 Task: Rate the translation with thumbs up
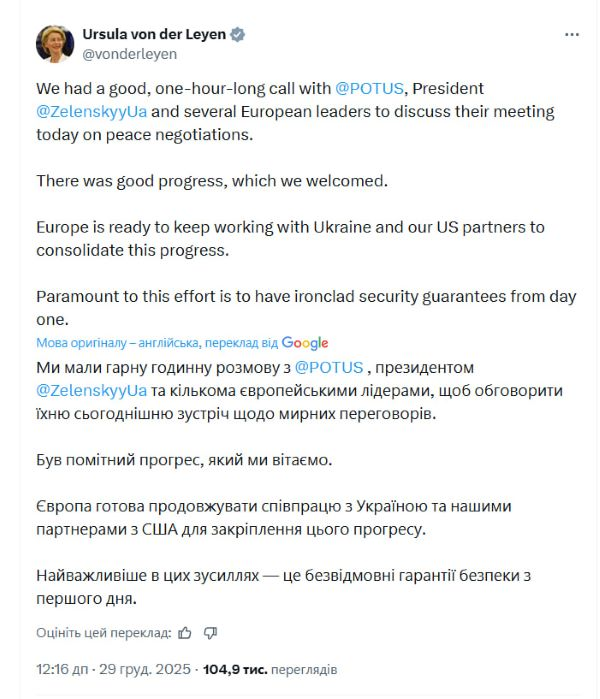pyautogui.click(x=184, y=632)
